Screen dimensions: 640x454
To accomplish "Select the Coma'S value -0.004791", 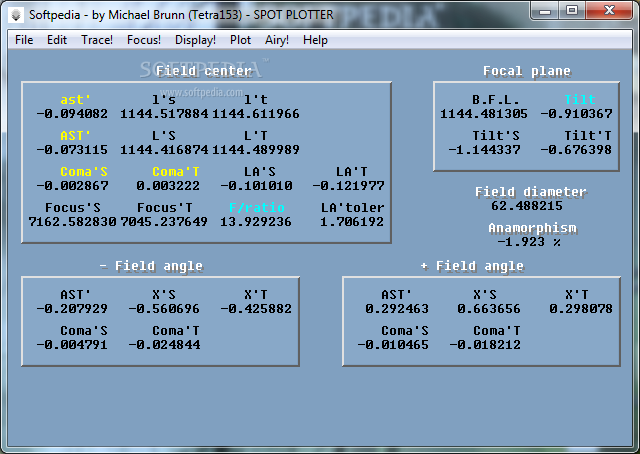I will (x=72, y=345).
